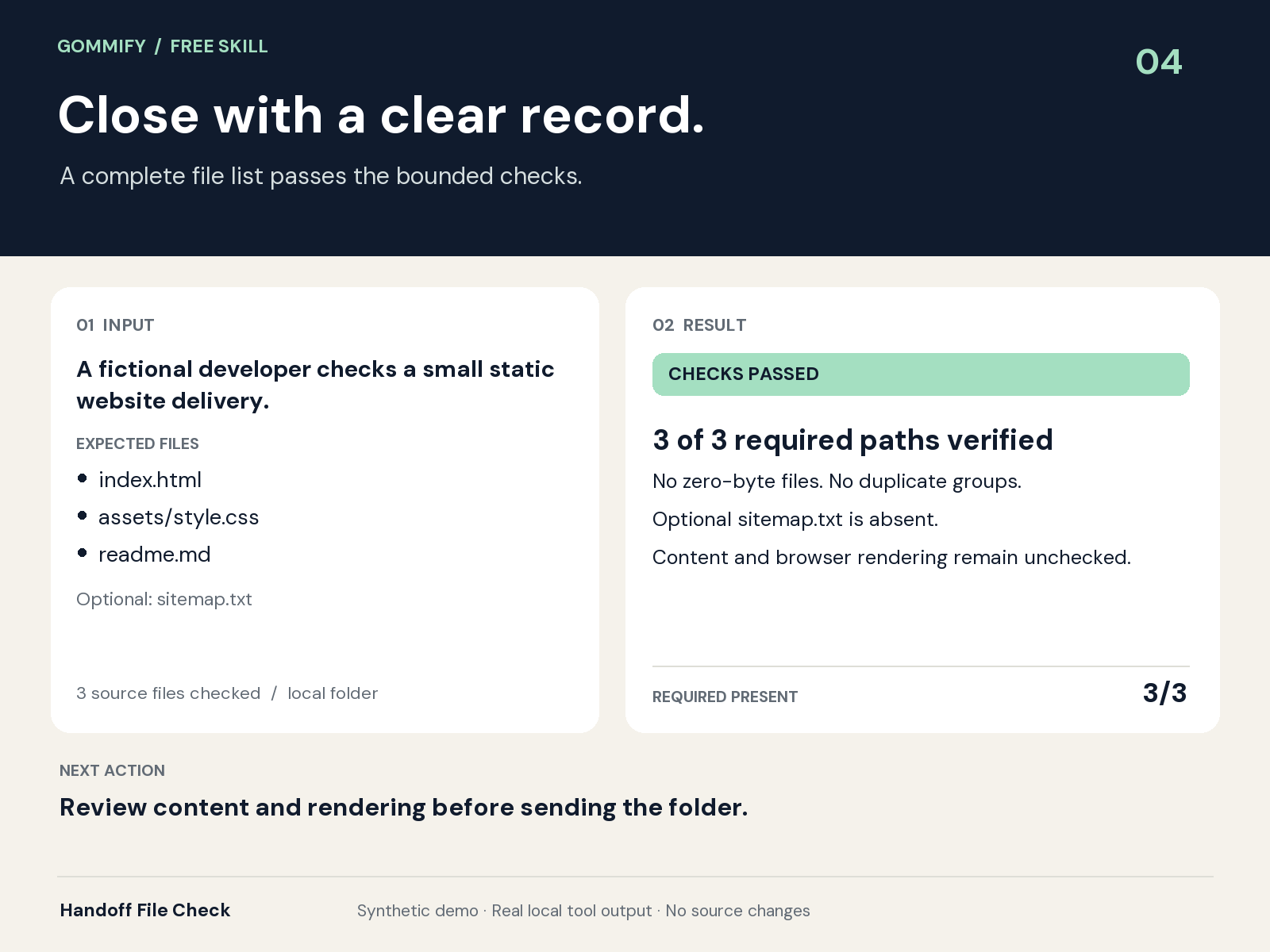Screen dimensions: 1270x952
Task: Click the NEXT ACTION label
Action: coord(112,770)
